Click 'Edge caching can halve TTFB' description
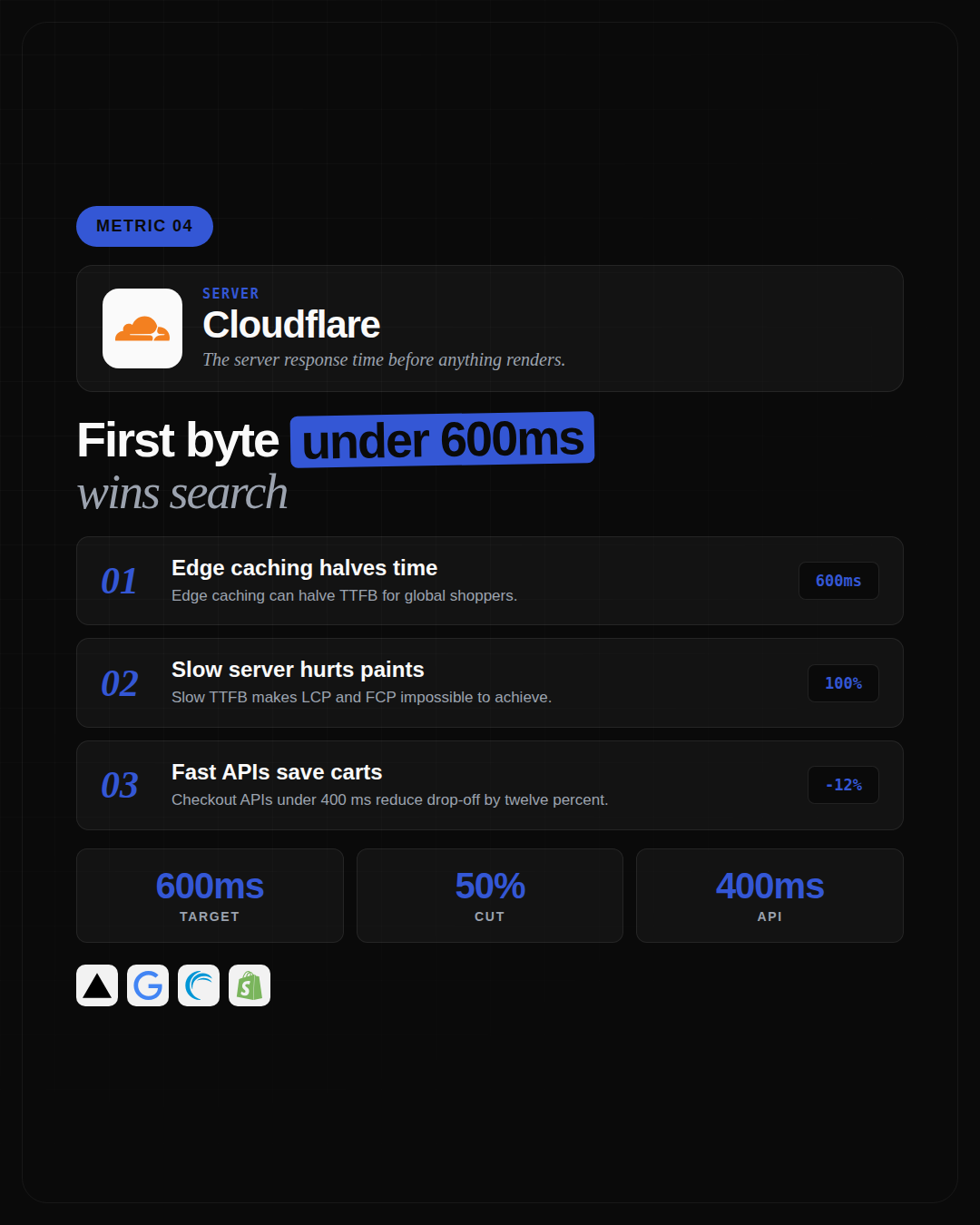 (x=344, y=595)
